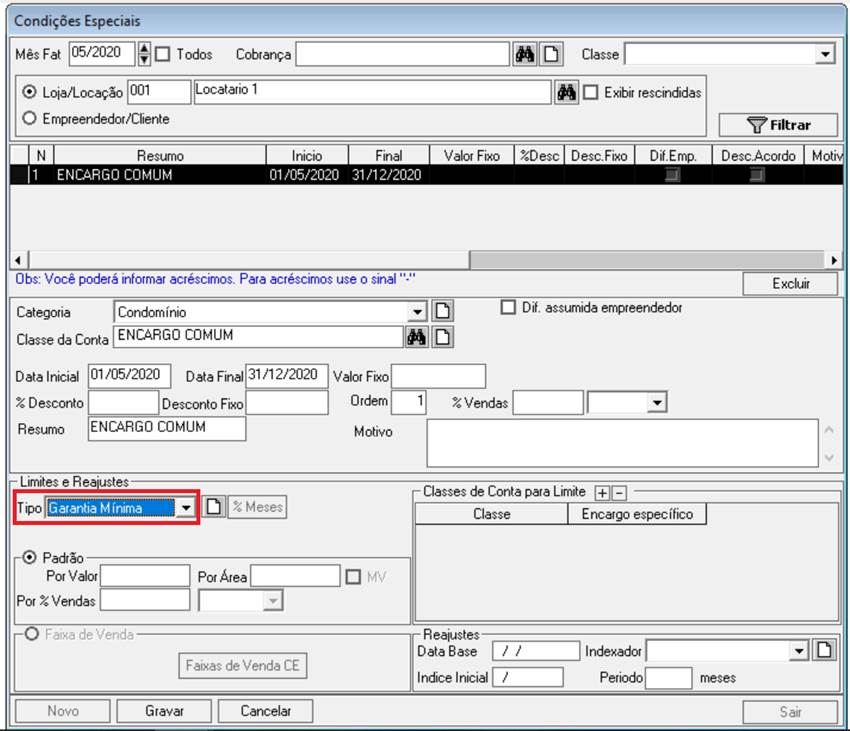Select the Loja/Locação radio button
Image resolution: width=850 pixels, height=731 pixels.
(29, 92)
